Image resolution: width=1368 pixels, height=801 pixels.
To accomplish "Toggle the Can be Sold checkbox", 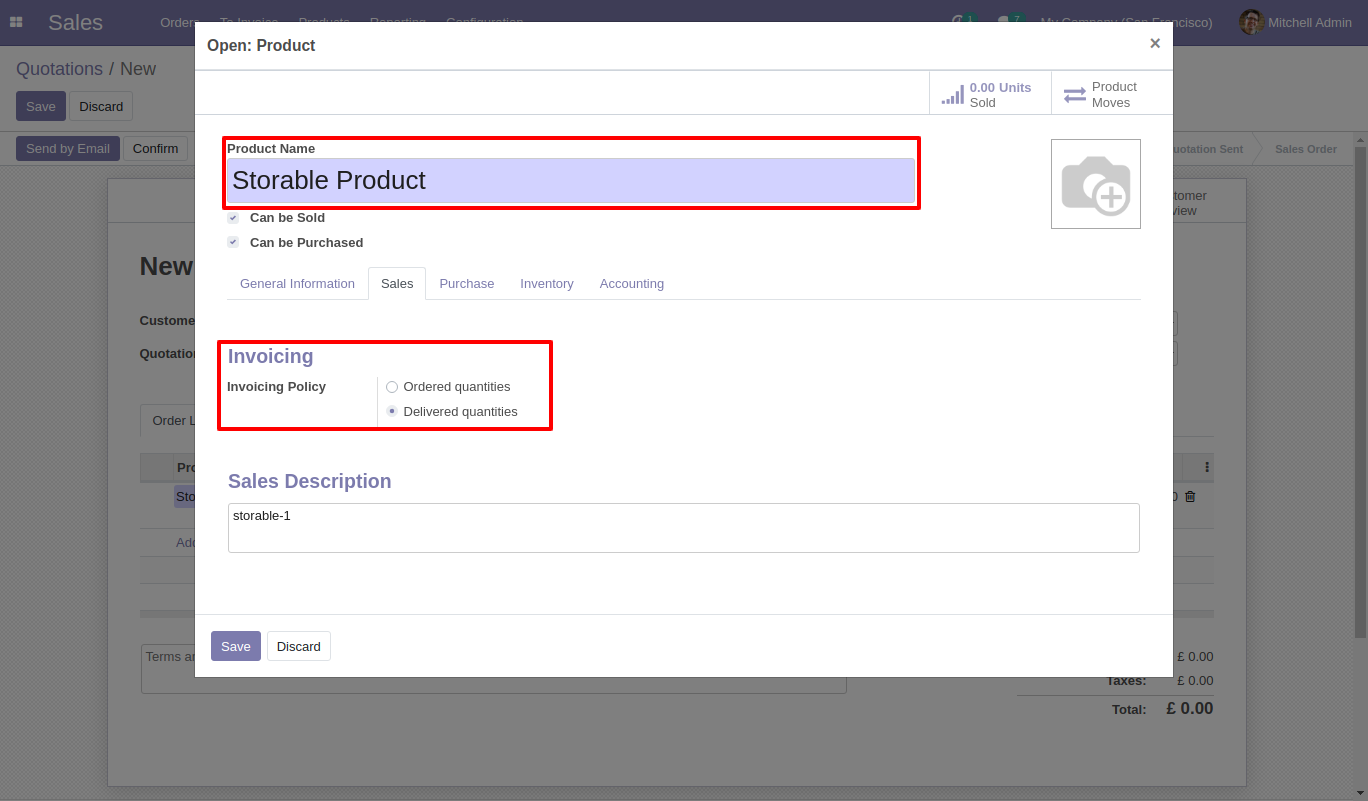I will pos(233,217).
